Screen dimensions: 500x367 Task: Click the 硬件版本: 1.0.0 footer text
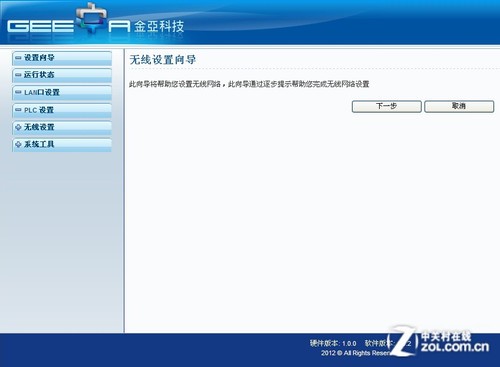(333, 343)
